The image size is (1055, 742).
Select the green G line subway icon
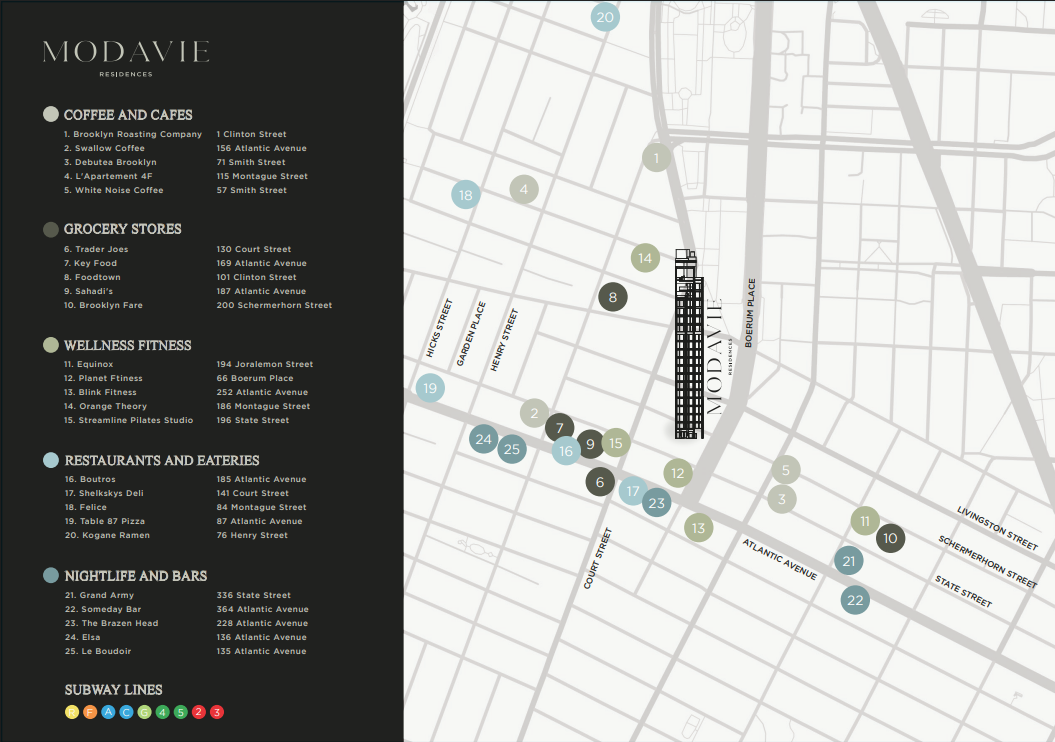146,712
